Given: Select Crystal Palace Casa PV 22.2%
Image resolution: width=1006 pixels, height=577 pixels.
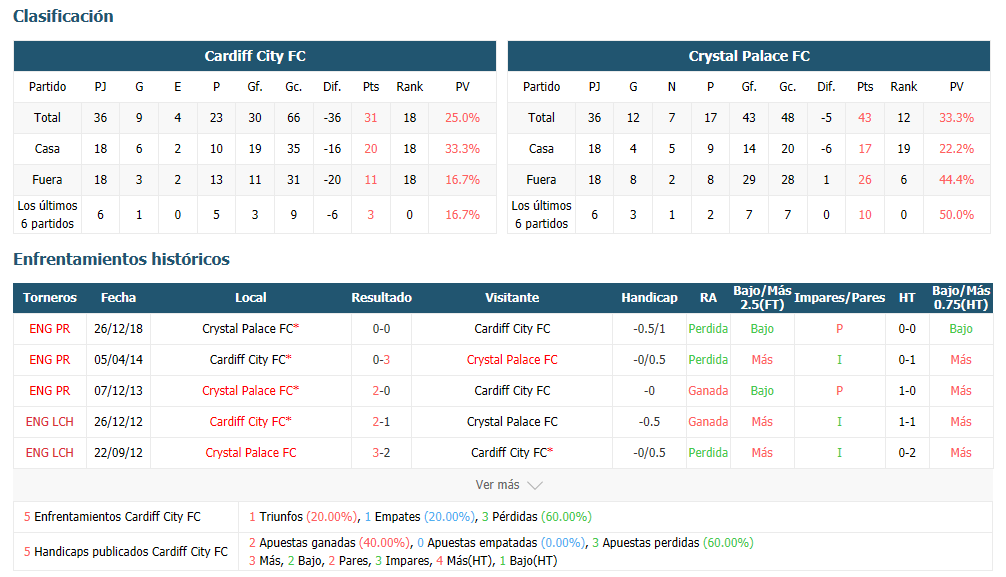Looking at the screenshot, I should 956,149.
